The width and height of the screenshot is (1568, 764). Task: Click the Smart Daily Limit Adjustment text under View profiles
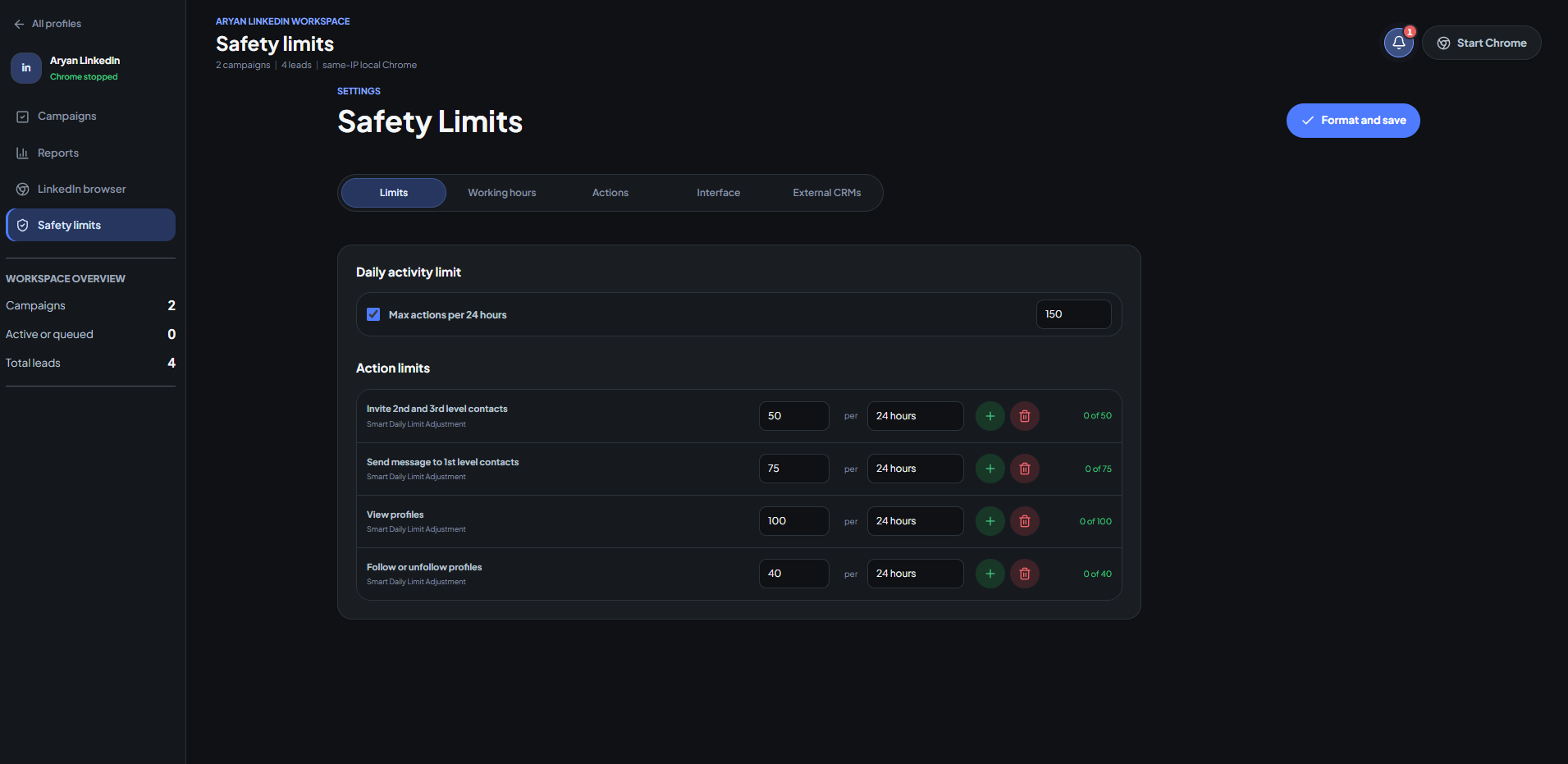click(x=416, y=529)
